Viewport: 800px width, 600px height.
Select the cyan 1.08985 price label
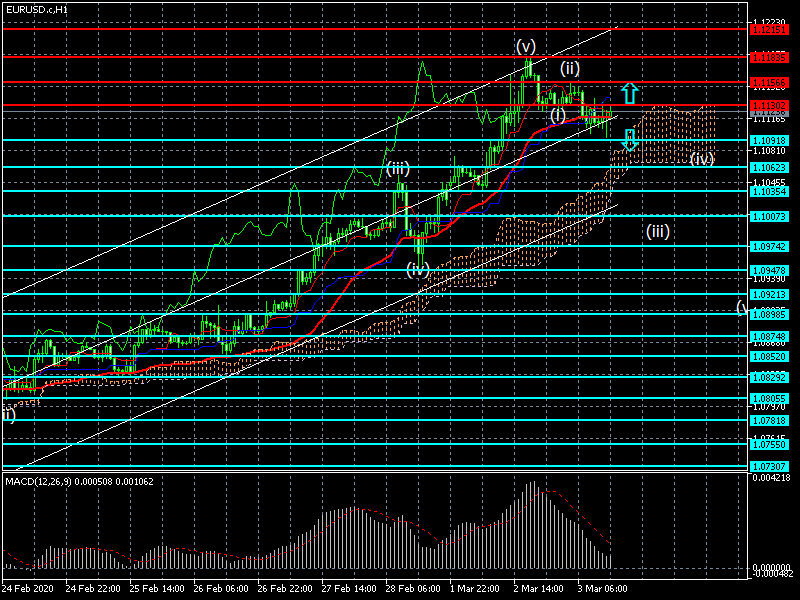769,314
